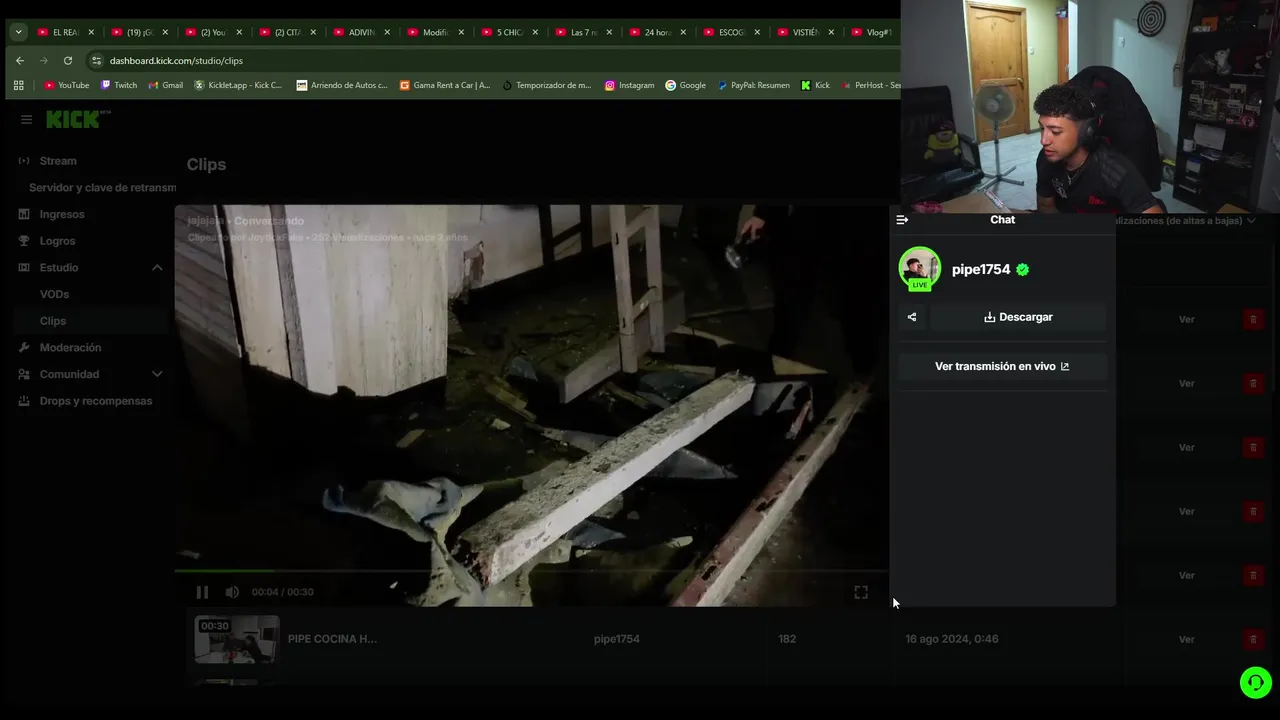The width and height of the screenshot is (1280, 720).
Task: Close the Modific browser tab
Action: click(x=461, y=32)
